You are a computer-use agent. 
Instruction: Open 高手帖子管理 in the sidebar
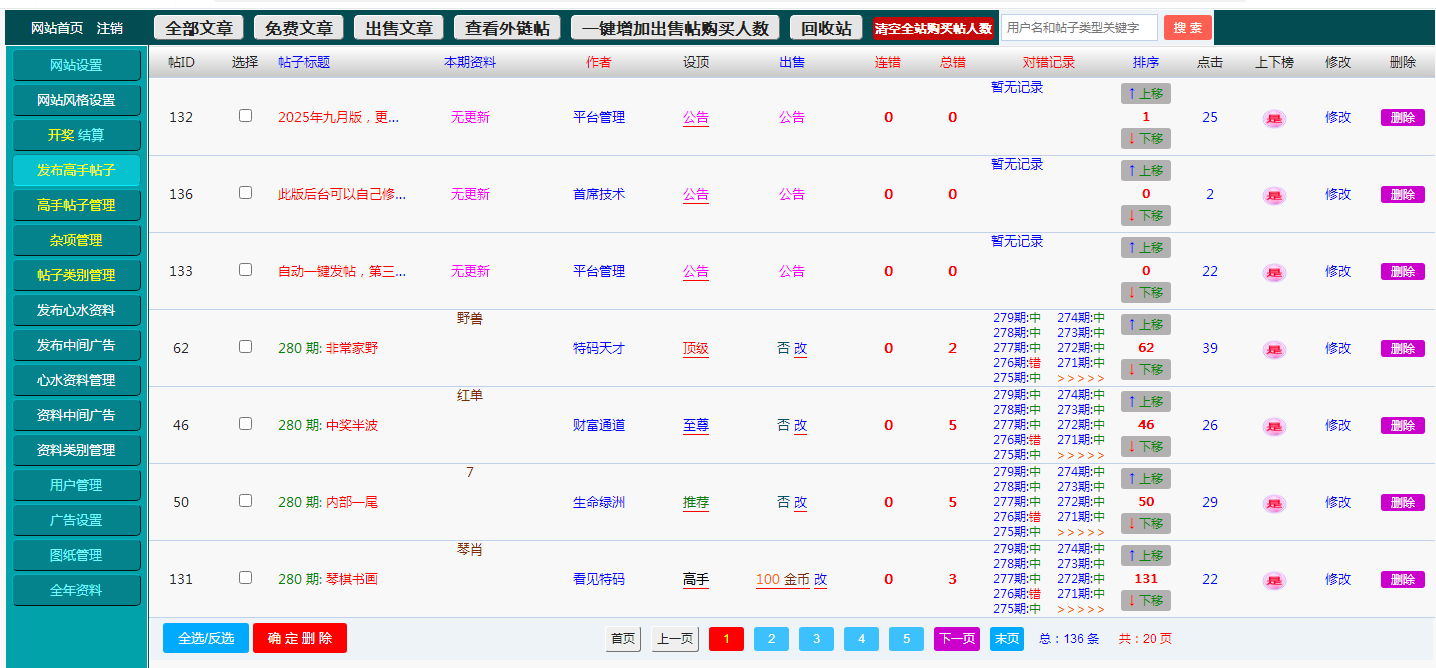(76, 205)
